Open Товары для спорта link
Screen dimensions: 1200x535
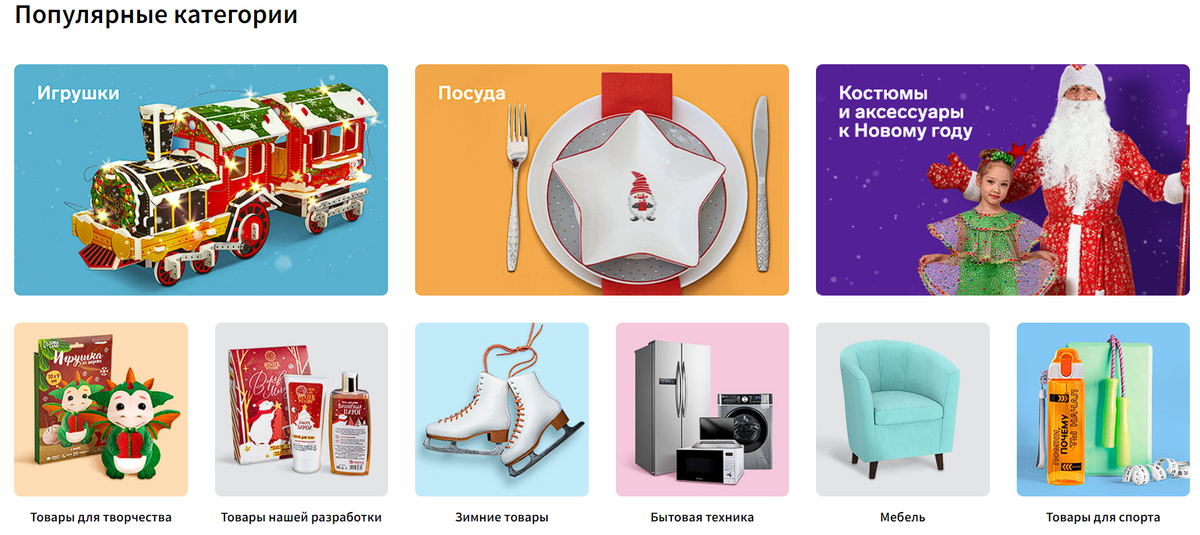1103,518
